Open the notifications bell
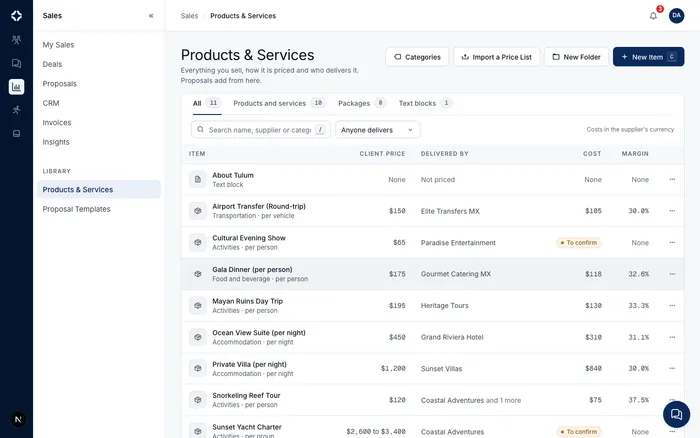Viewport: 700px width, 438px height. [x=653, y=16]
